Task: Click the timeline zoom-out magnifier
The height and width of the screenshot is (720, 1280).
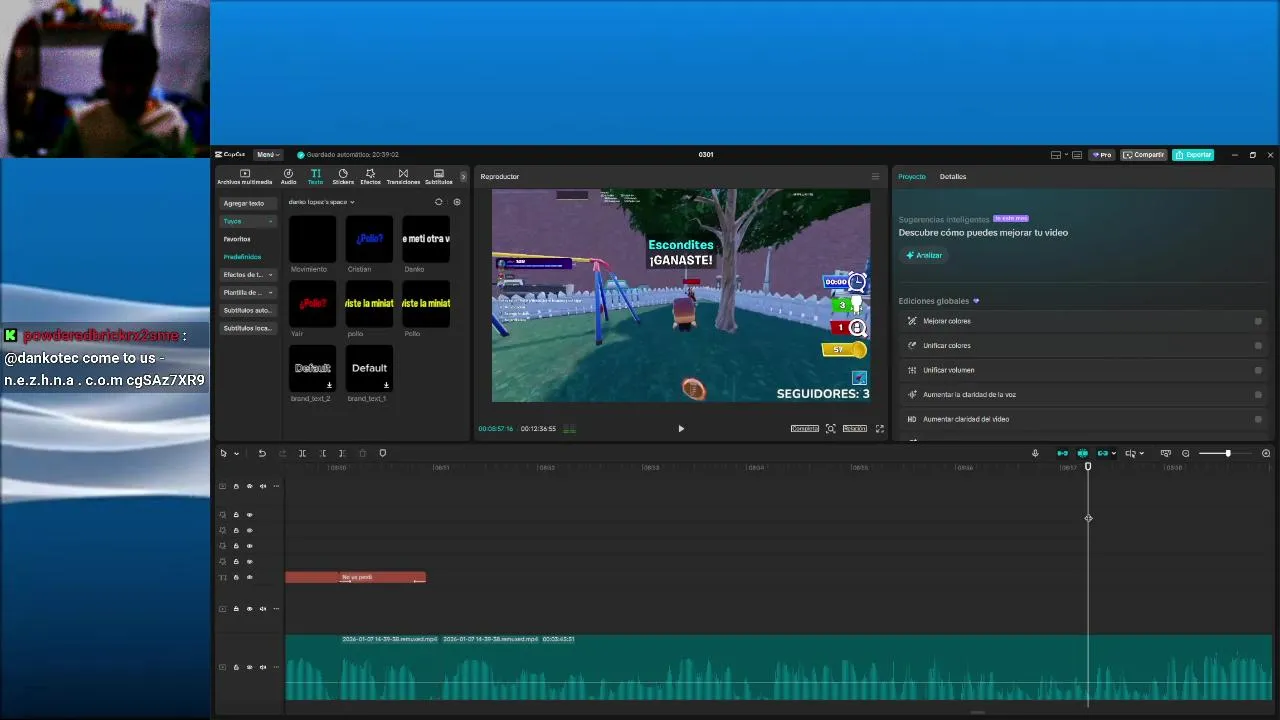Action: tap(1186, 453)
